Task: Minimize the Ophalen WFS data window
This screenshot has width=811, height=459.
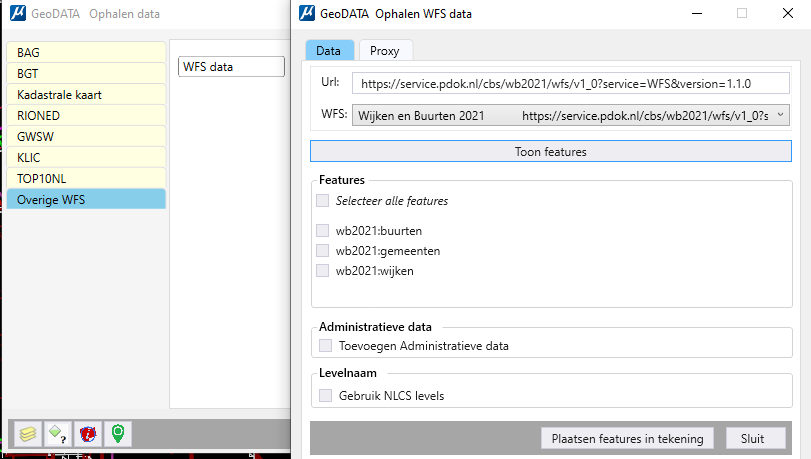Action: click(697, 13)
